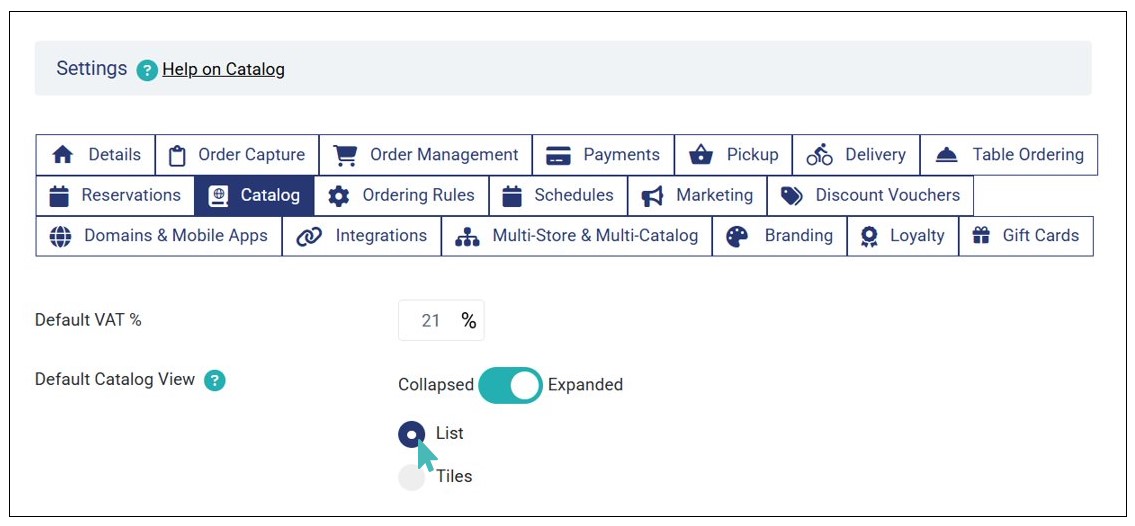The image size is (1135, 526).
Task: Open the Multi-Store & Multi-Catalog tab
Action: coord(576,236)
